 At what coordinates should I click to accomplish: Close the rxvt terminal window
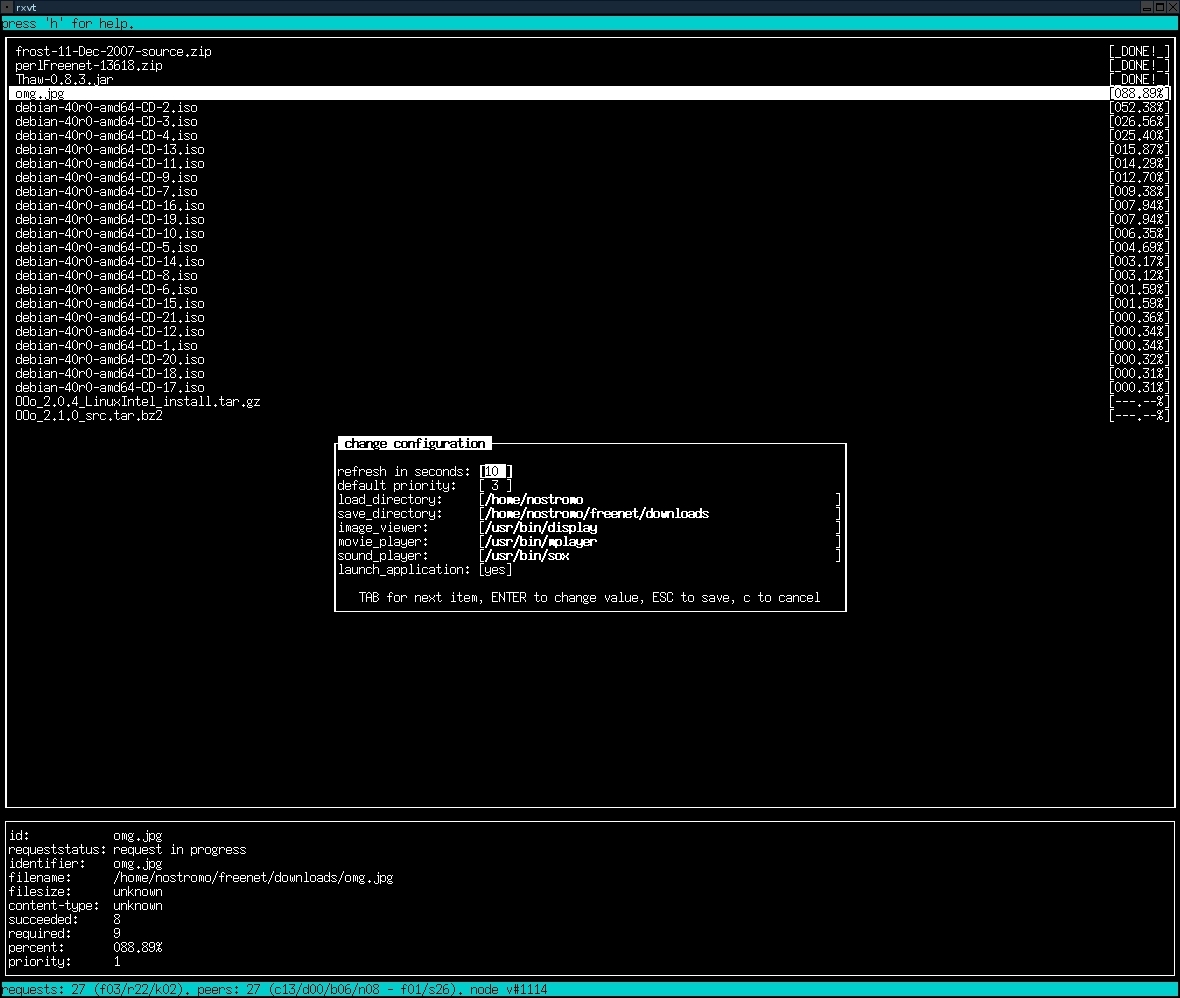(1172, 7)
